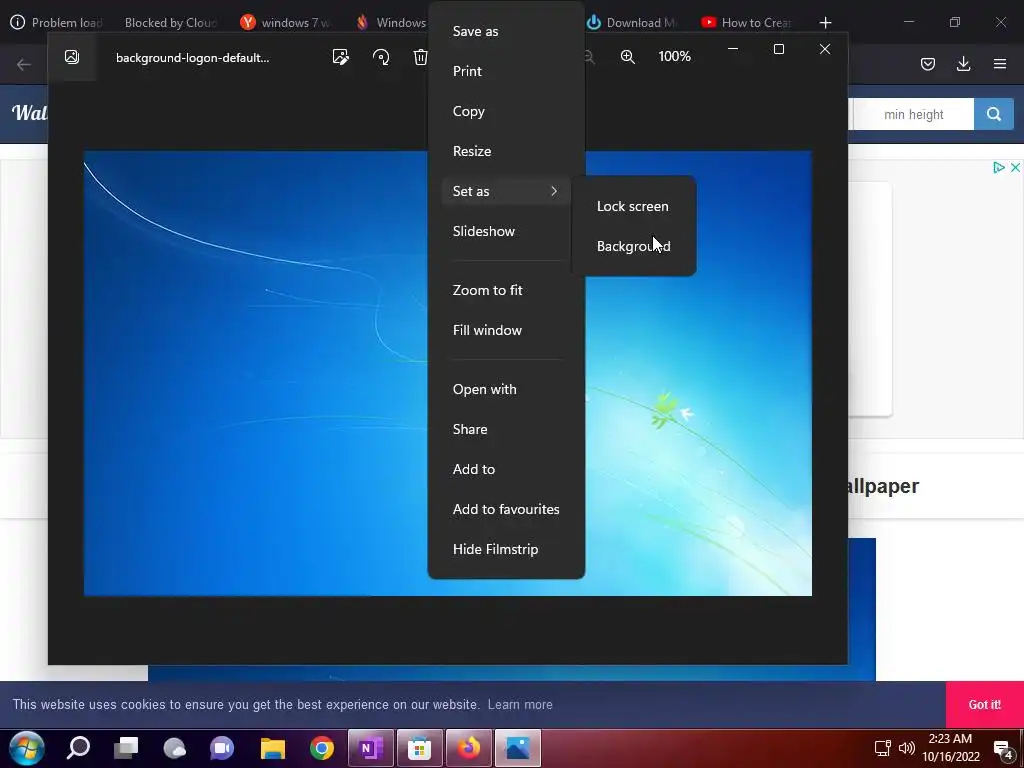Select Add to favourites
Screen dimensions: 1024x768
(x=506, y=509)
